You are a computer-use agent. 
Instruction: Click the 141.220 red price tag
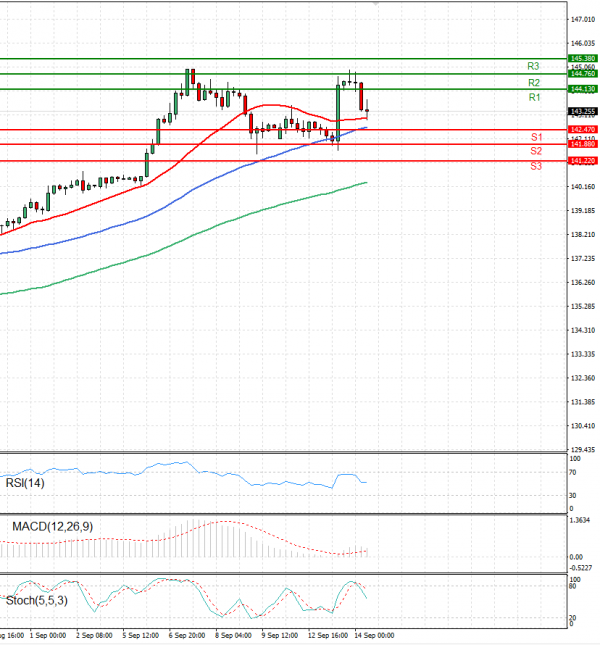(x=582, y=160)
